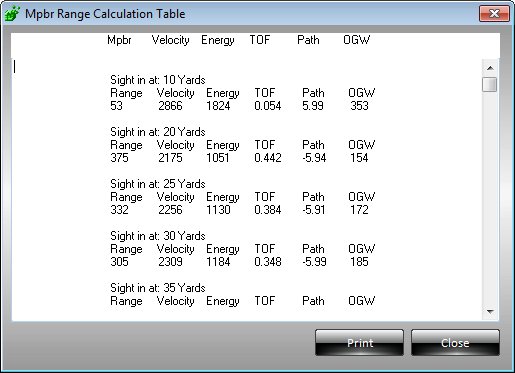The height and width of the screenshot is (373, 515).
Task: Click the 'Mpbr Range Calculation Table' window title
Action: coord(105,14)
